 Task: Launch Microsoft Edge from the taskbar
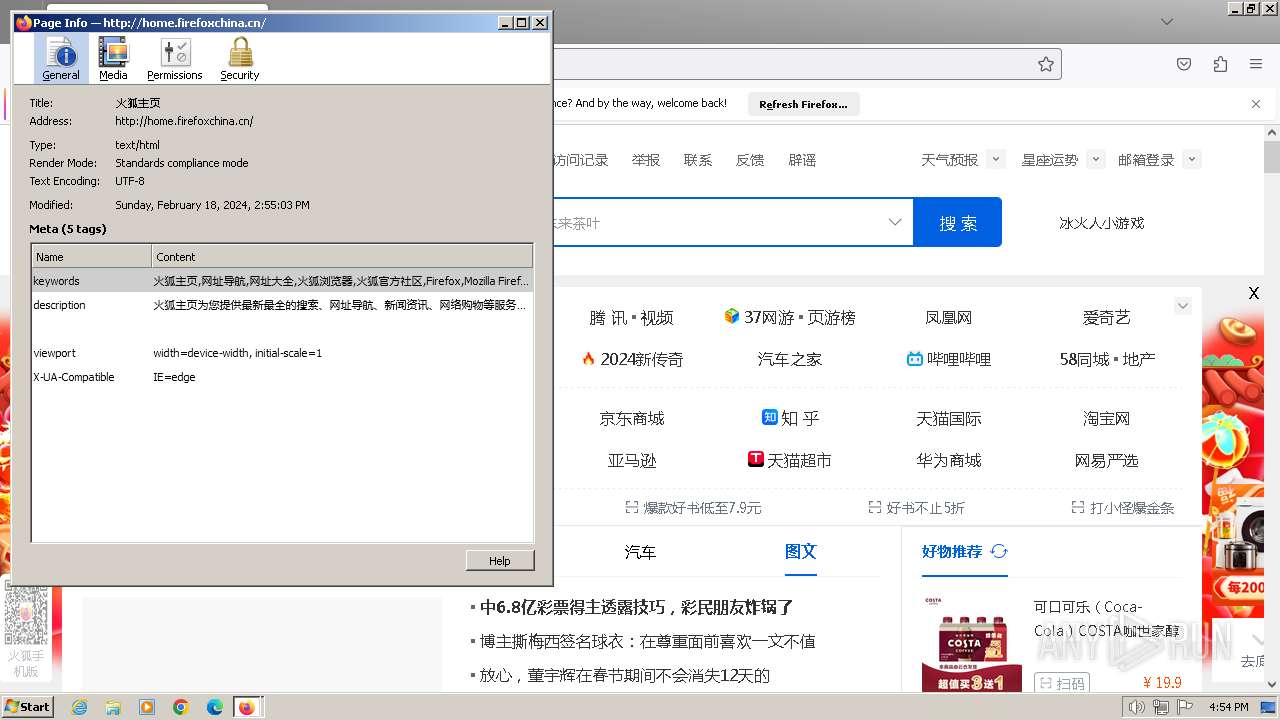pyautogui.click(x=215, y=707)
